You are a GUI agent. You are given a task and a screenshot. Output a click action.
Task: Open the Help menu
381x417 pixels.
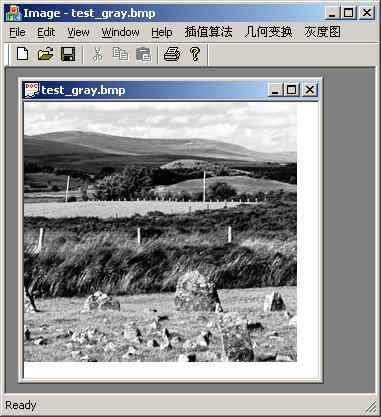point(162,32)
